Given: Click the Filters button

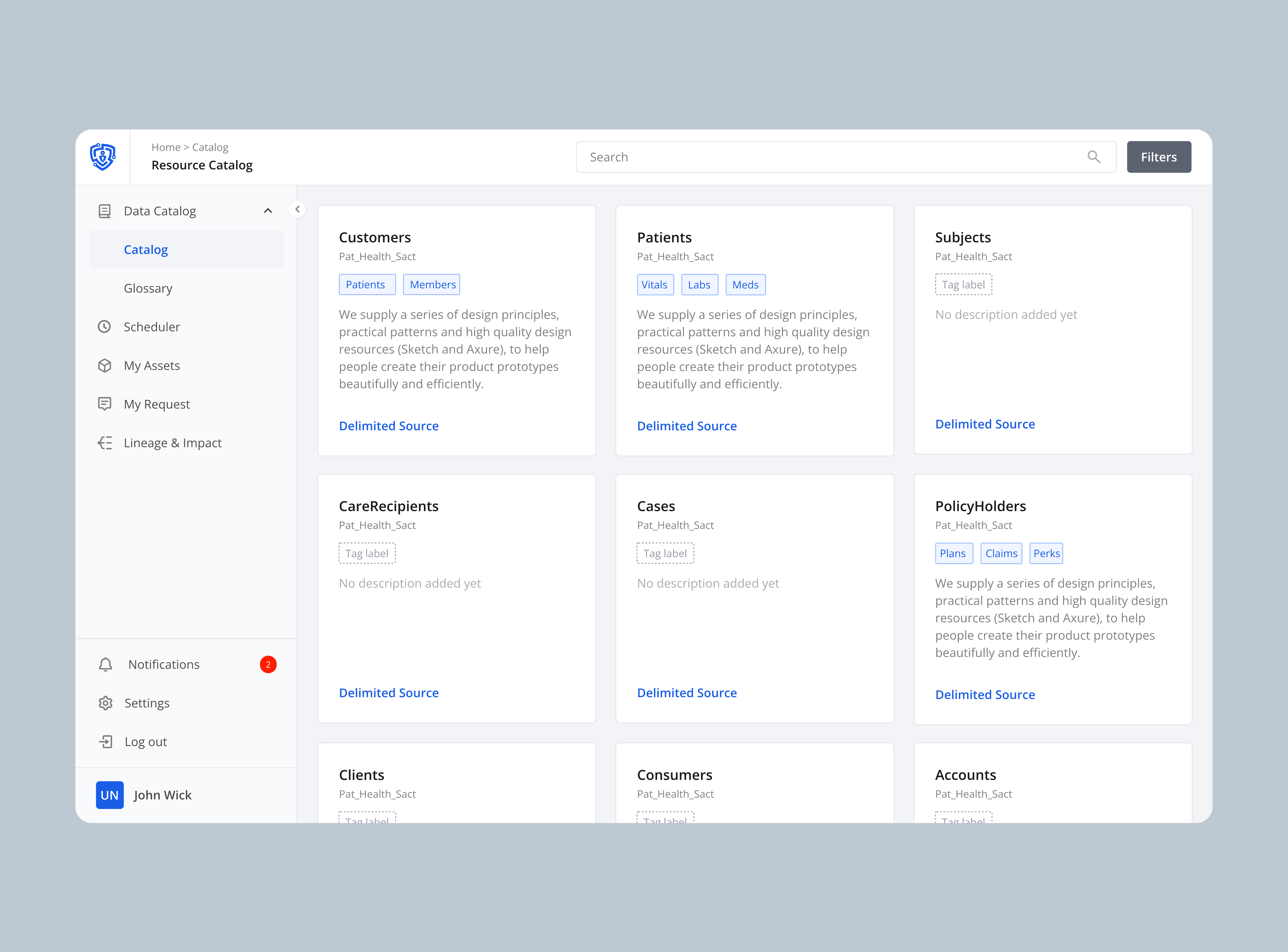Looking at the screenshot, I should pyautogui.click(x=1158, y=157).
